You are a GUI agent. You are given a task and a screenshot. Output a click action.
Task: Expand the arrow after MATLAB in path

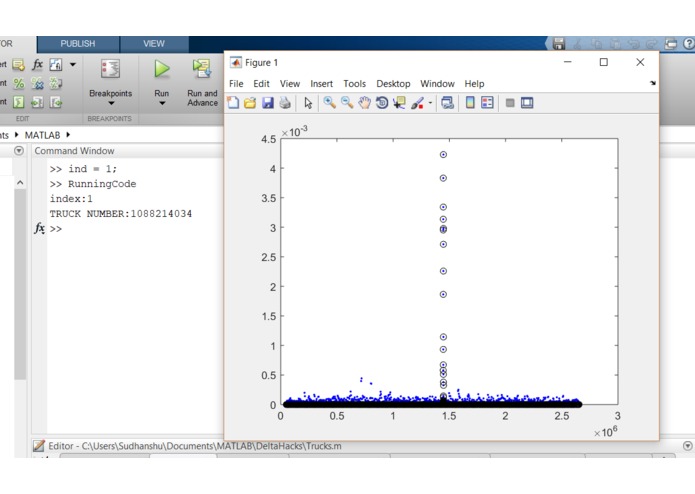[68, 135]
